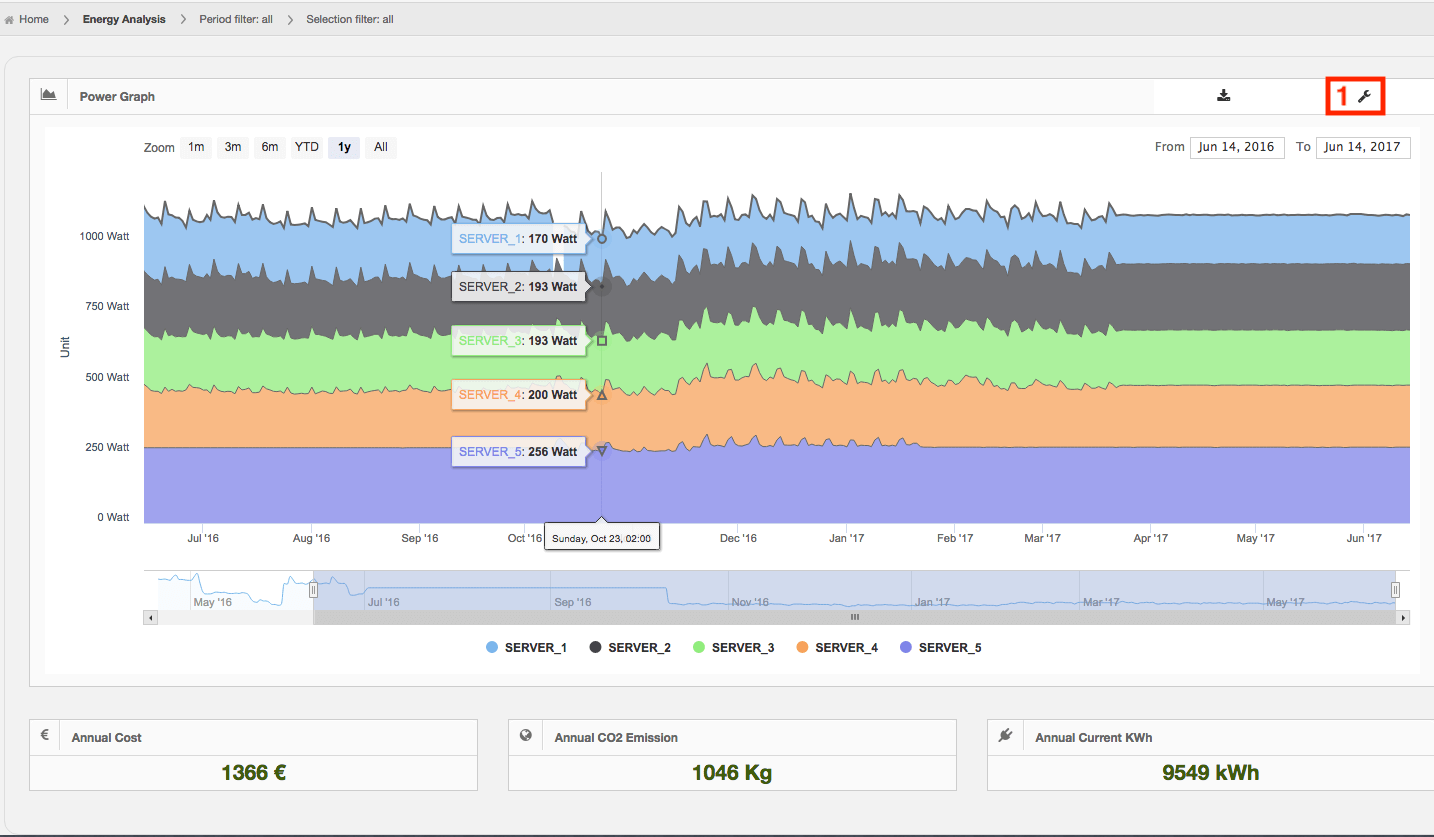This screenshot has height=837, width=1434.
Task: Select the 1y zoom range
Action: (344, 147)
